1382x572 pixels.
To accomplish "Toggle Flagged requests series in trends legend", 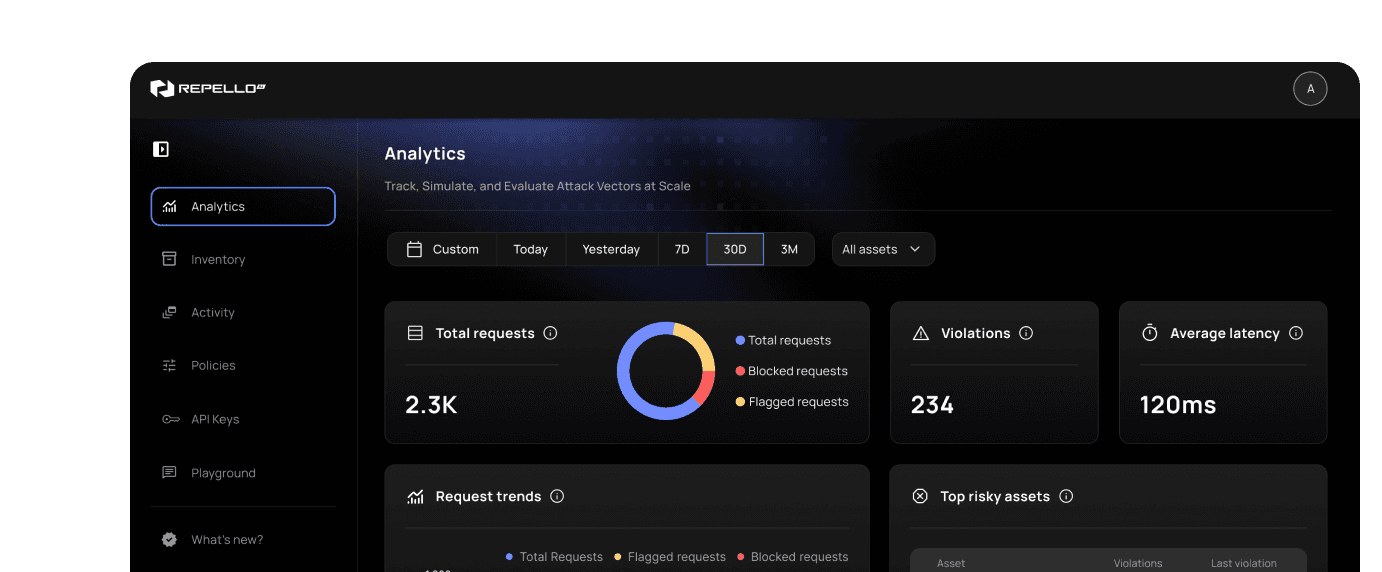I will pos(670,557).
